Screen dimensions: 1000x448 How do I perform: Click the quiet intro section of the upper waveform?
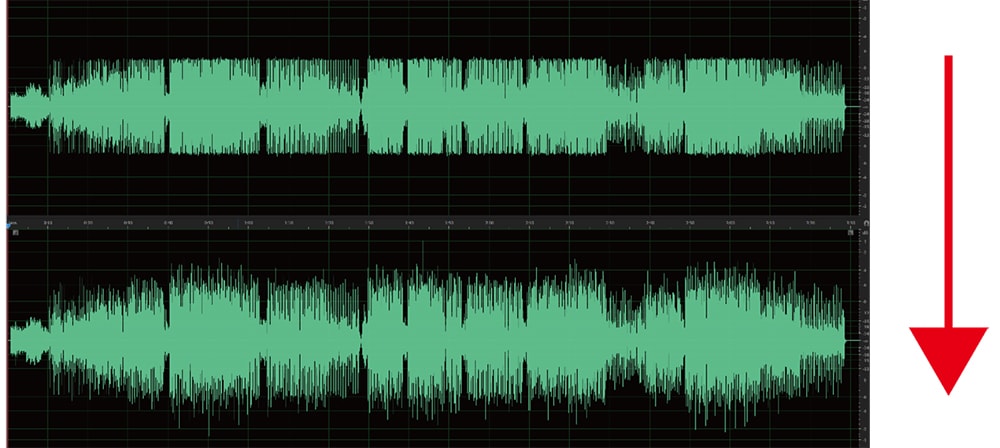click(x=28, y=106)
